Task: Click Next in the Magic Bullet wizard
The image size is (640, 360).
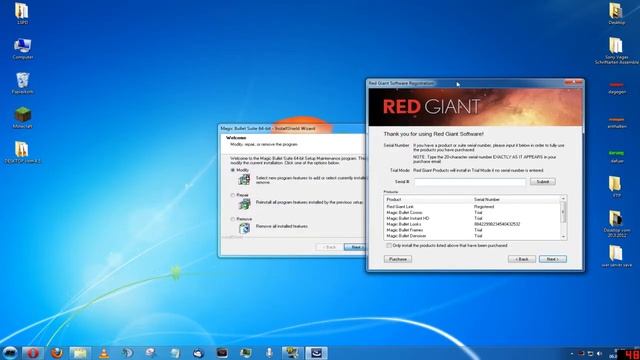Action: pyautogui.click(x=355, y=247)
